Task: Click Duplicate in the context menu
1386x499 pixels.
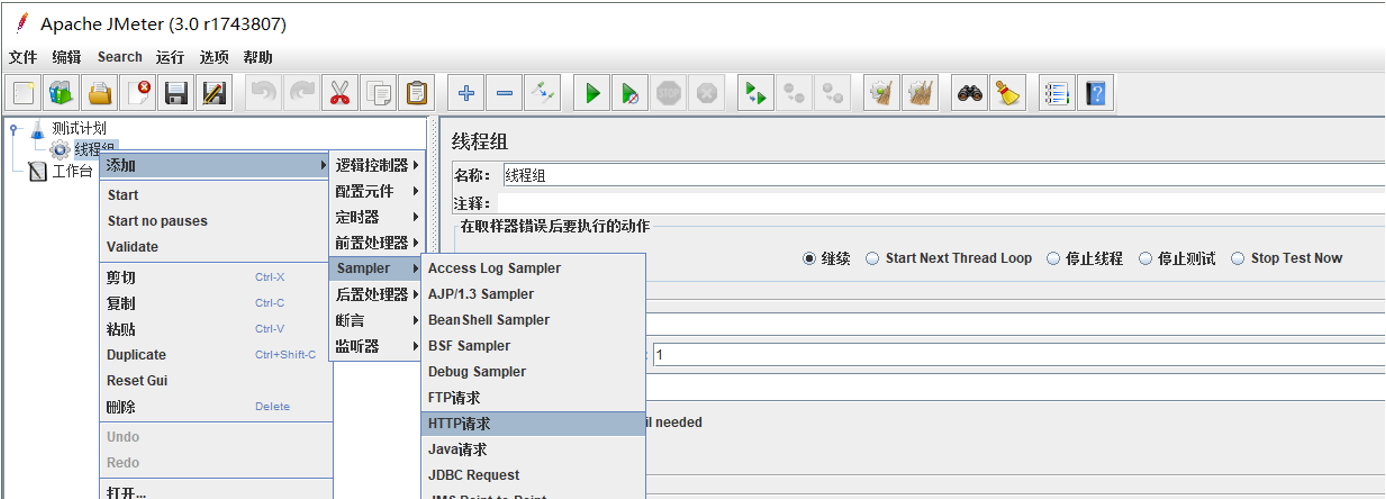Action: [216, 355]
